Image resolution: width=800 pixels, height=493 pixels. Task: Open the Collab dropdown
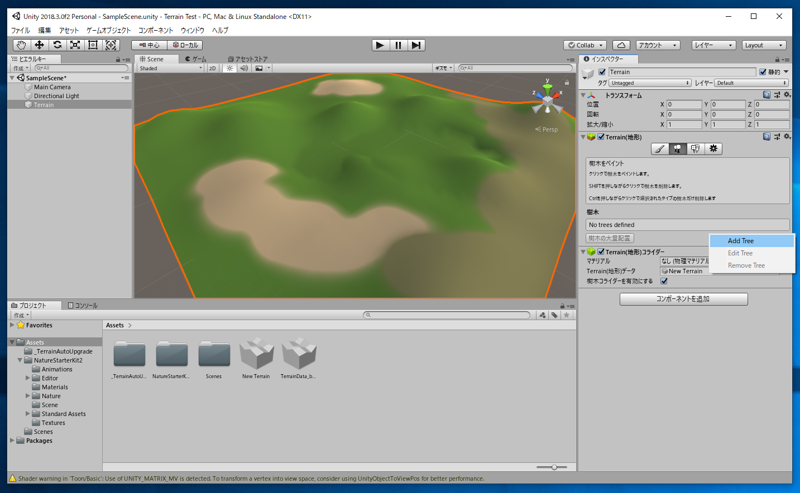585,45
